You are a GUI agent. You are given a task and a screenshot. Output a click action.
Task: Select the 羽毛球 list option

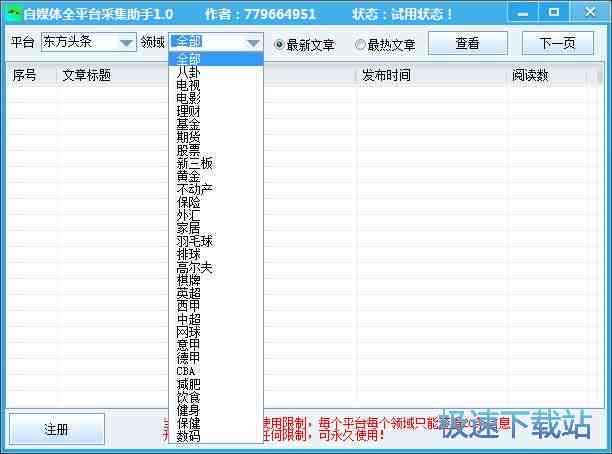(x=216, y=241)
